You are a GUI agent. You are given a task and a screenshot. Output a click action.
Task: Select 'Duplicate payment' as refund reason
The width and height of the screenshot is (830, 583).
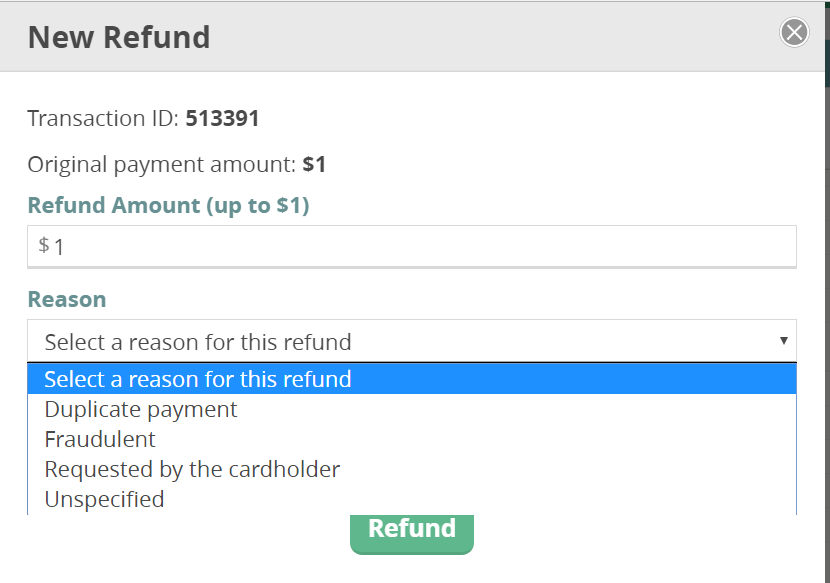[141, 409]
